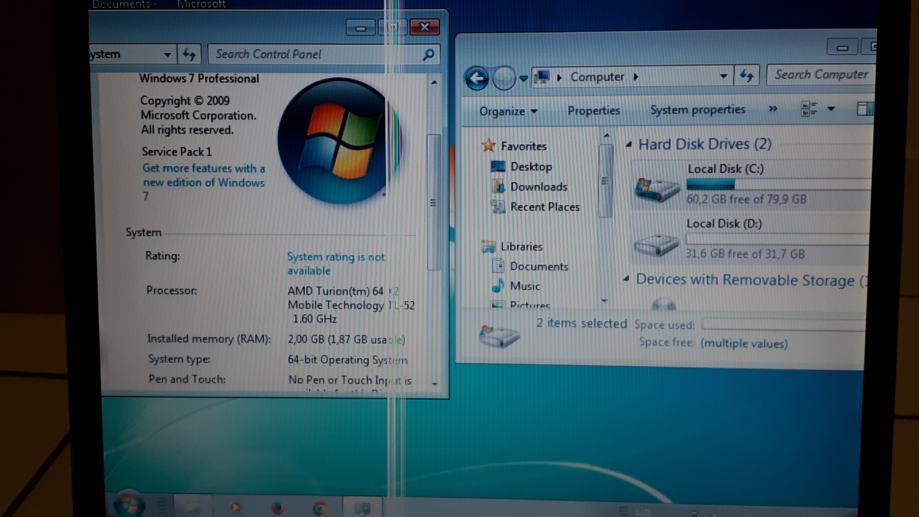919x517 pixels.
Task: Click the computer icon in Explorer address bar
Action: (543, 77)
